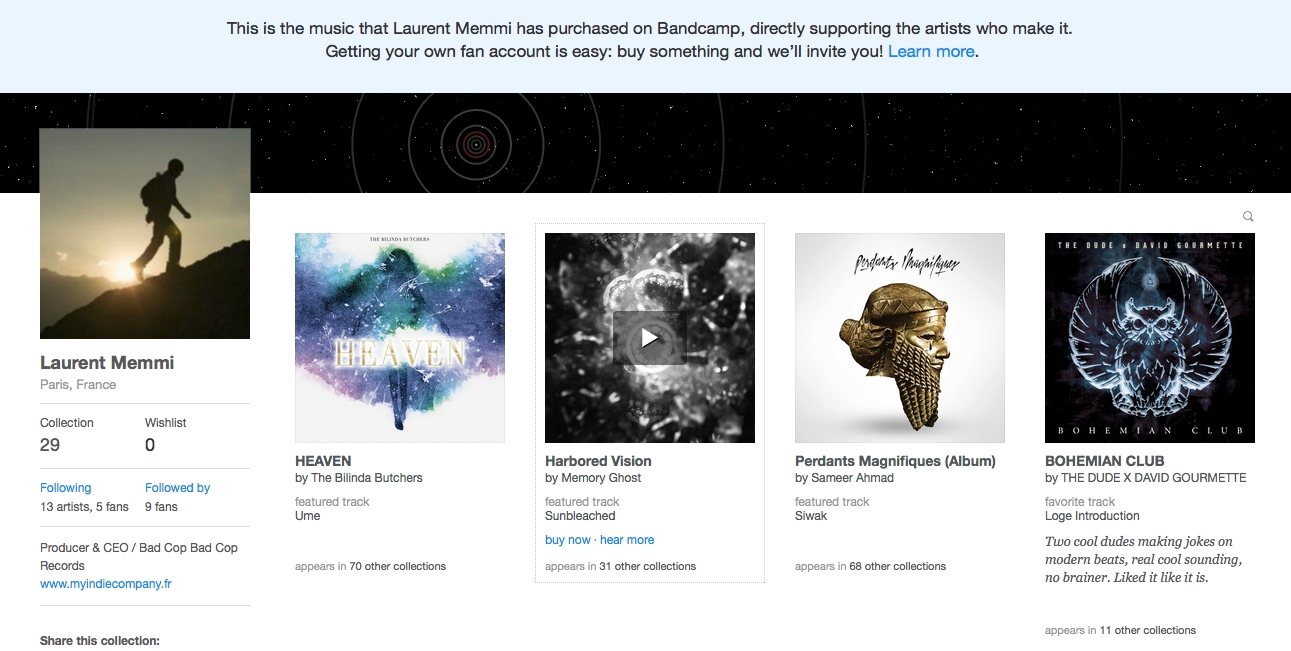Click the BOHEMIAN CLUB title link
The width and height of the screenshot is (1291, 651).
click(x=1105, y=461)
